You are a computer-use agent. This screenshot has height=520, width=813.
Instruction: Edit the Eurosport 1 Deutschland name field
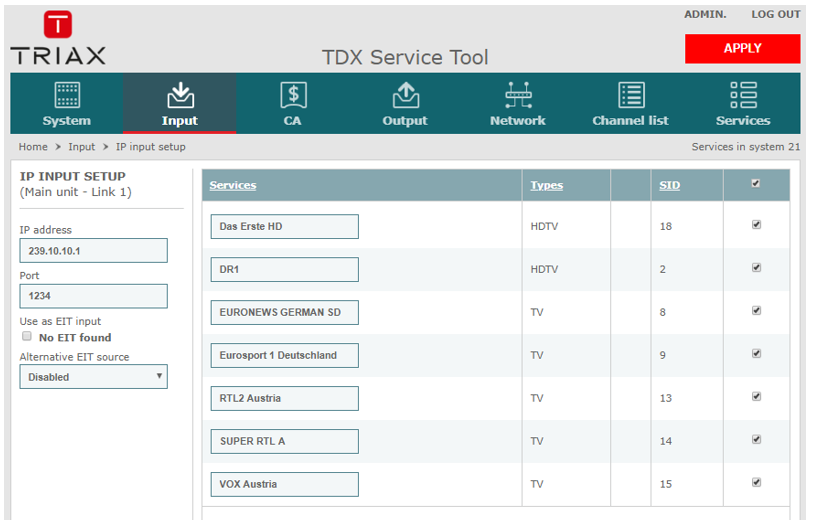[x=285, y=356]
